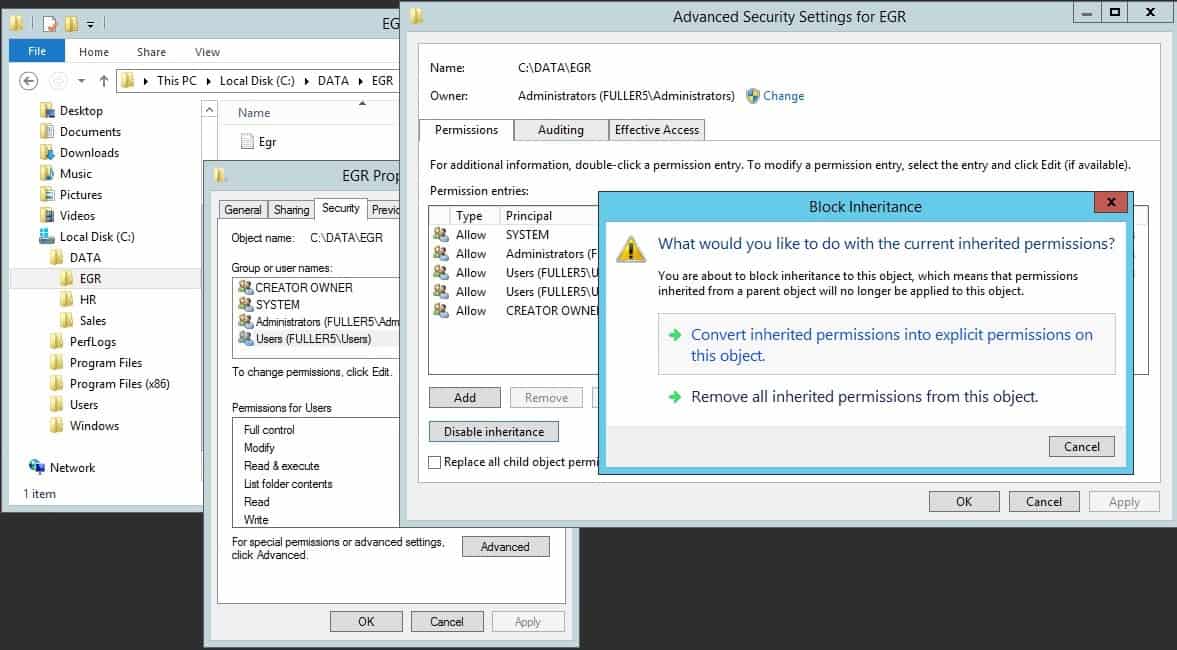This screenshot has width=1177, height=650.
Task: Click the shield icon beside Change owner
Action: coord(752,96)
